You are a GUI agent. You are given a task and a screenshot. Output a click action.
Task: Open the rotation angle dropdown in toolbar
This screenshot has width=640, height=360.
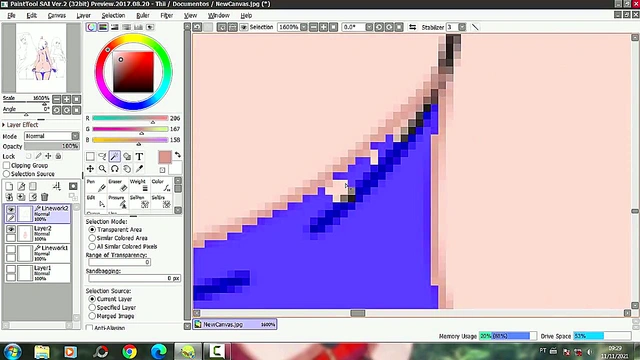[369, 27]
